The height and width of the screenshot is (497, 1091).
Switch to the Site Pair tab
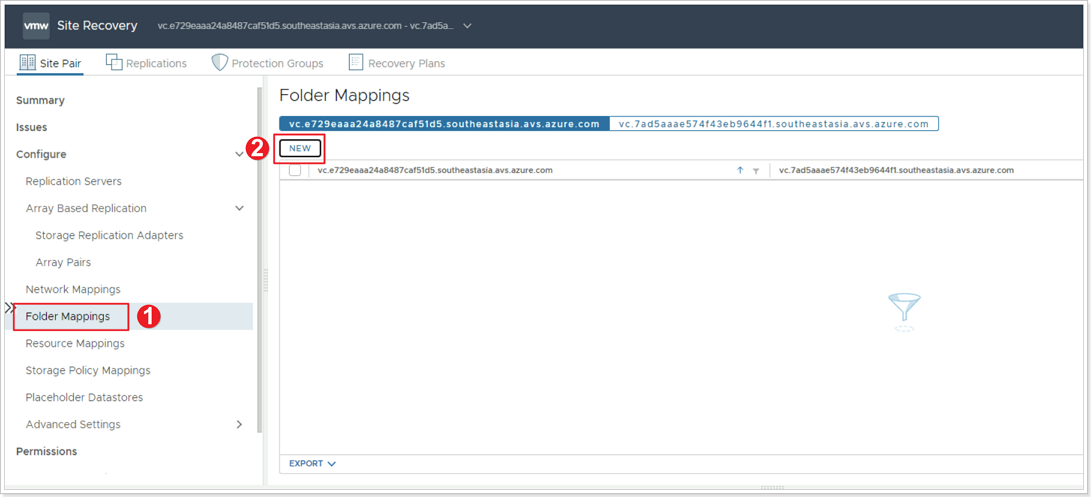click(50, 63)
